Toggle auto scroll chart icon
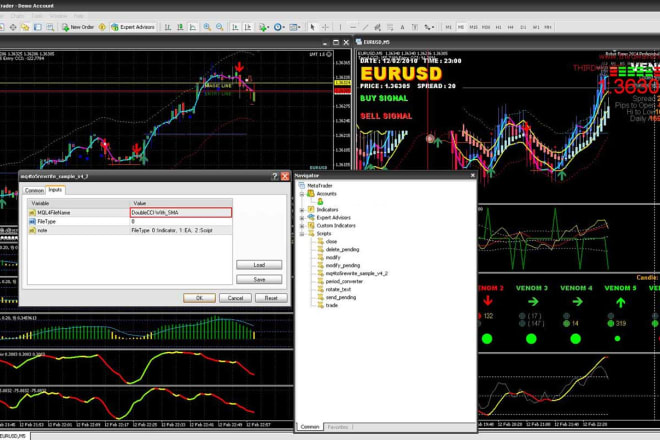This screenshot has width=660, height=440. click(x=235, y=27)
